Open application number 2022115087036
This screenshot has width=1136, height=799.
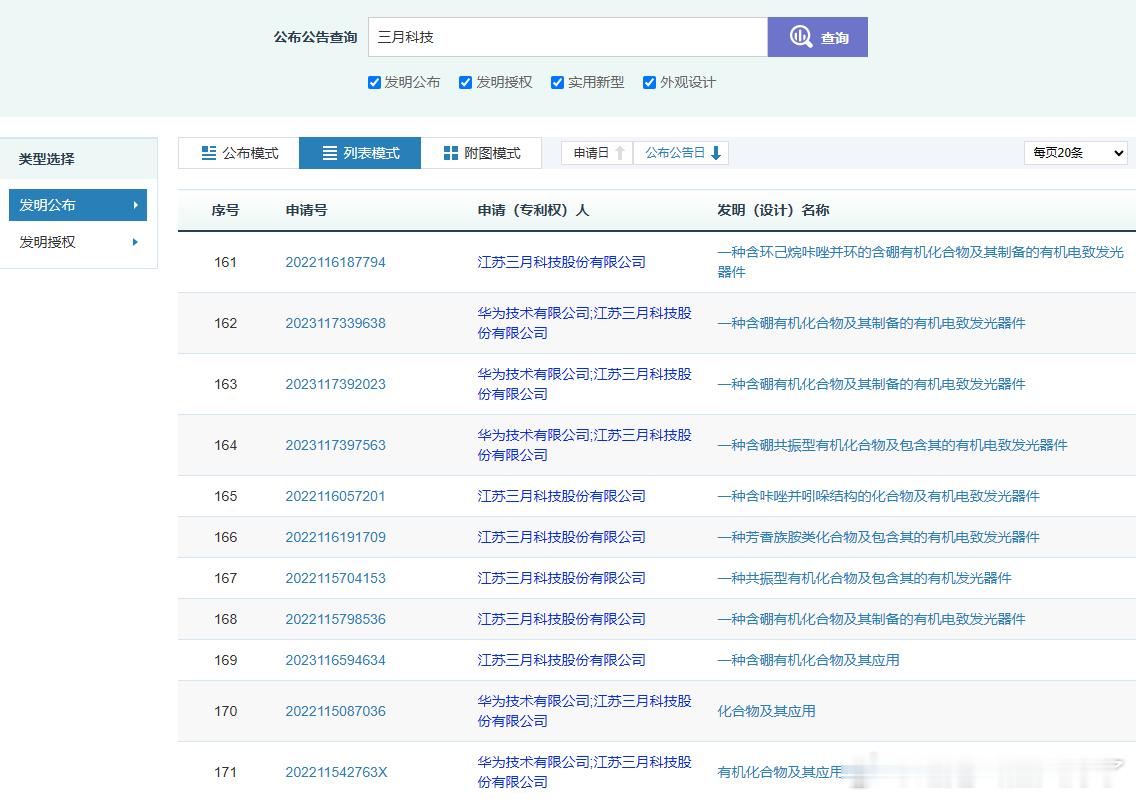point(335,711)
